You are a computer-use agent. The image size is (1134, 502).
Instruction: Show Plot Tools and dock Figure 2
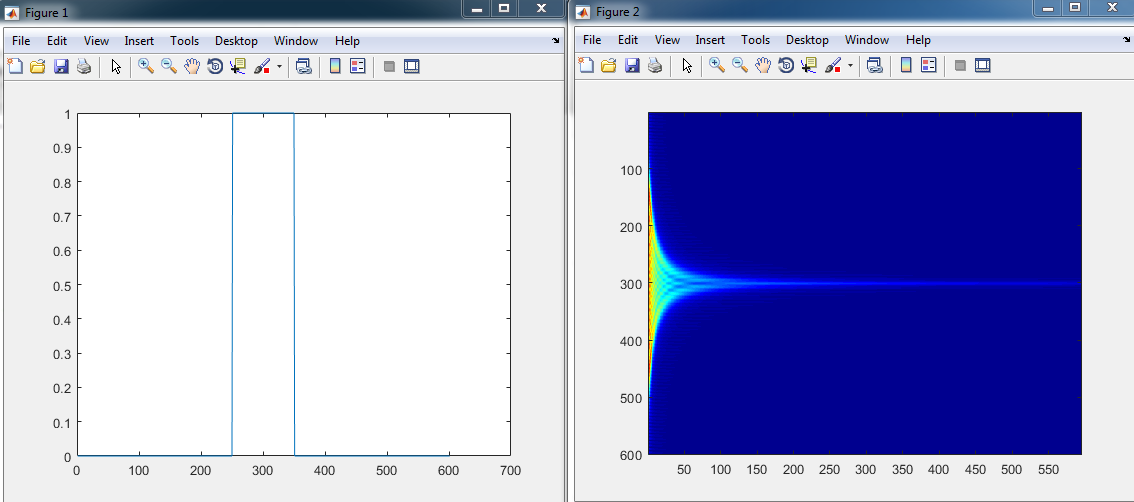click(982, 66)
